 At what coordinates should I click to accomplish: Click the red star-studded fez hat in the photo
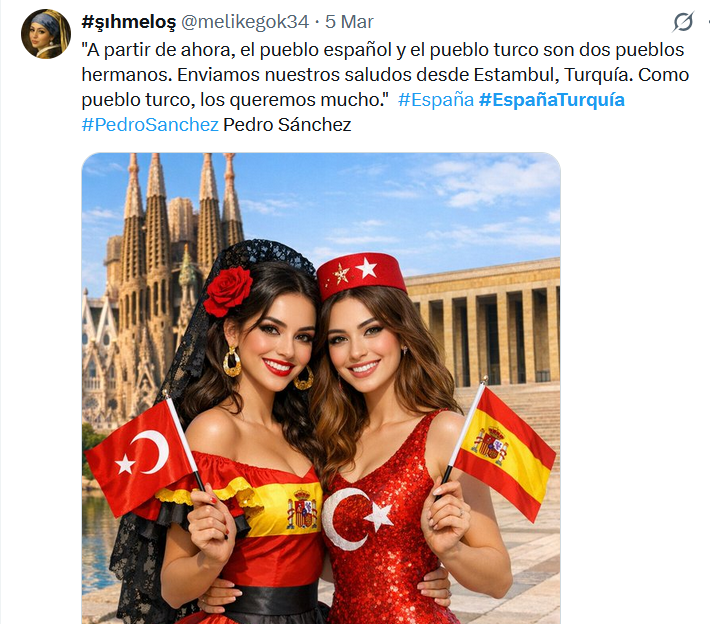pyautogui.click(x=361, y=275)
